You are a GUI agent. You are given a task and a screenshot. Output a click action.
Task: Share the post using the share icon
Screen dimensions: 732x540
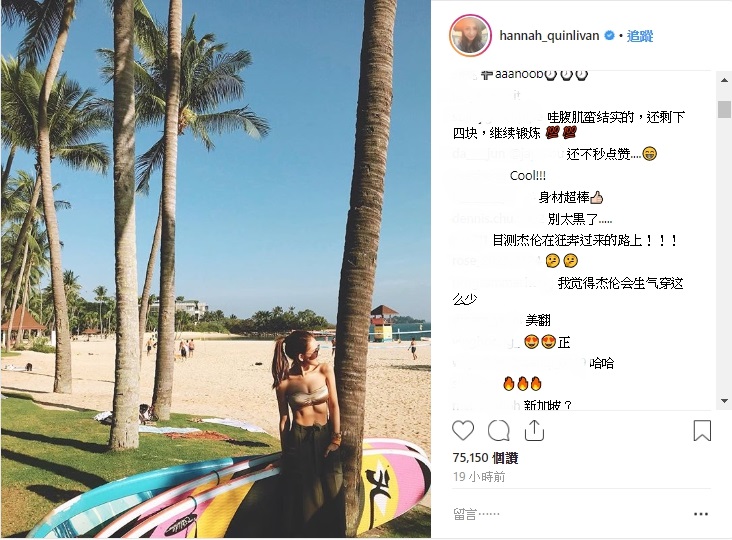coord(534,430)
